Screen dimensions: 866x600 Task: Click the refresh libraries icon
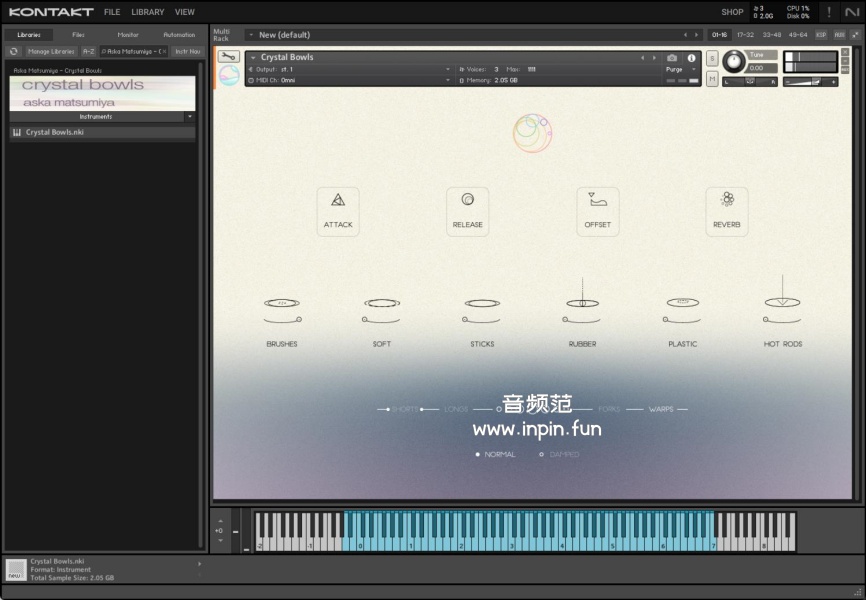pos(14,51)
